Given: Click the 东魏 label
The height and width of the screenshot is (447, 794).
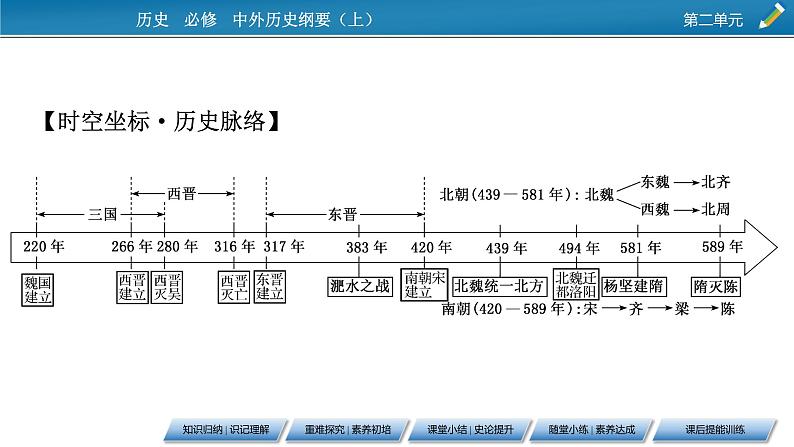Looking at the screenshot, I should click(x=655, y=182).
